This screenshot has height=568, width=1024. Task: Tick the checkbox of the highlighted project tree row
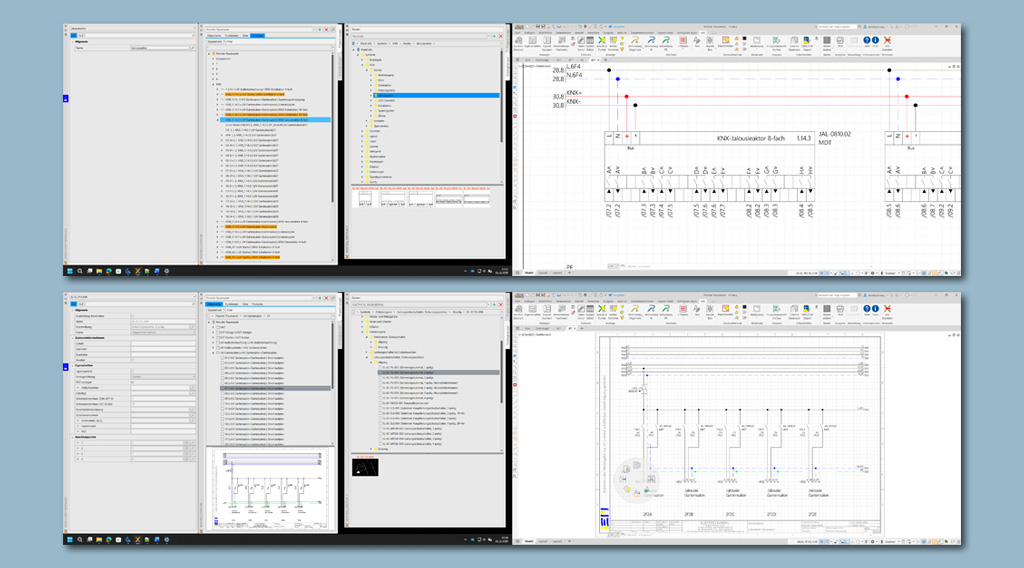pos(223,388)
